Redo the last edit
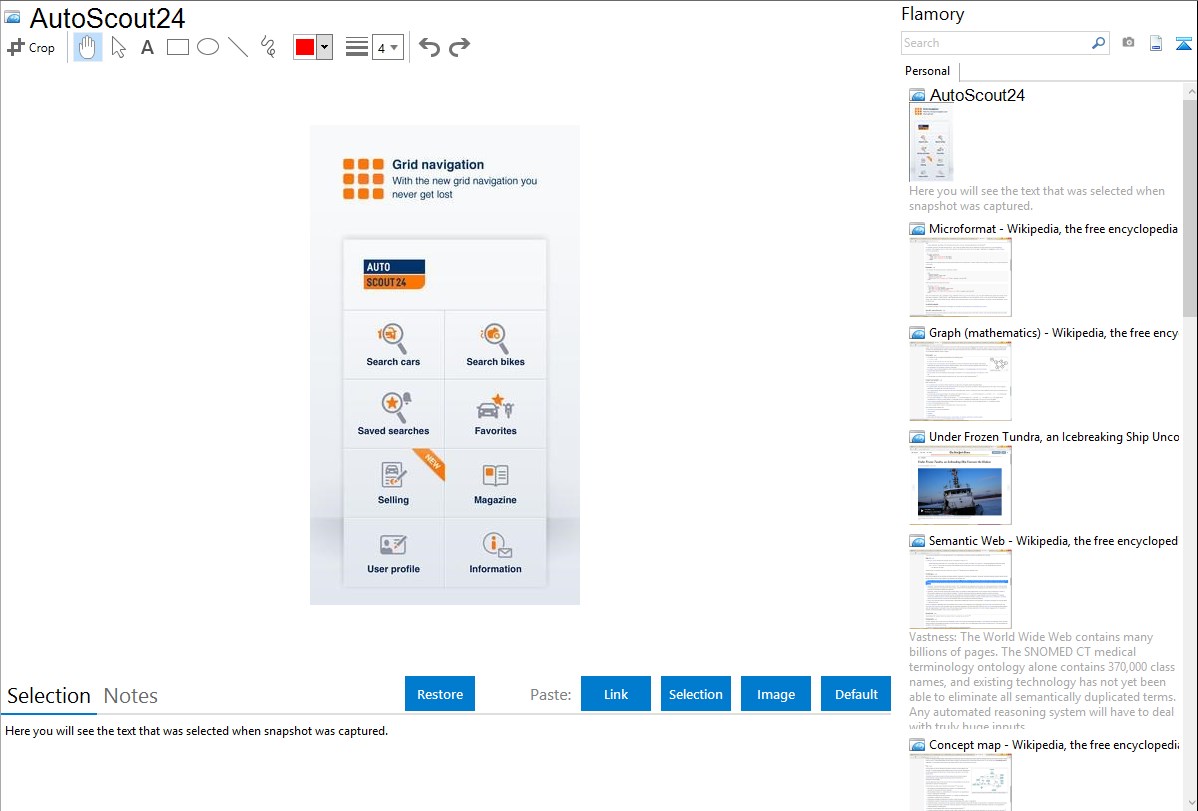This screenshot has height=811, width=1198. point(459,47)
